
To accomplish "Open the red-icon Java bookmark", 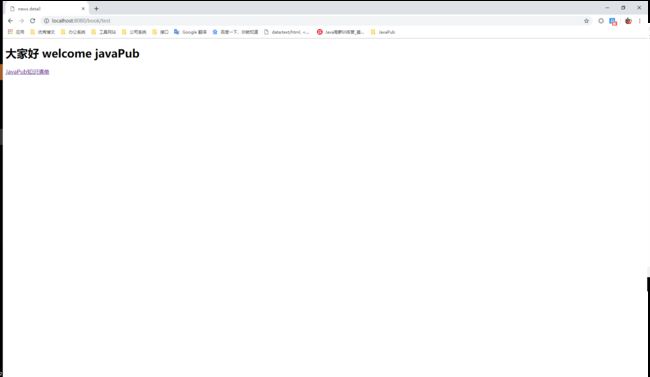I will (x=340, y=32).
